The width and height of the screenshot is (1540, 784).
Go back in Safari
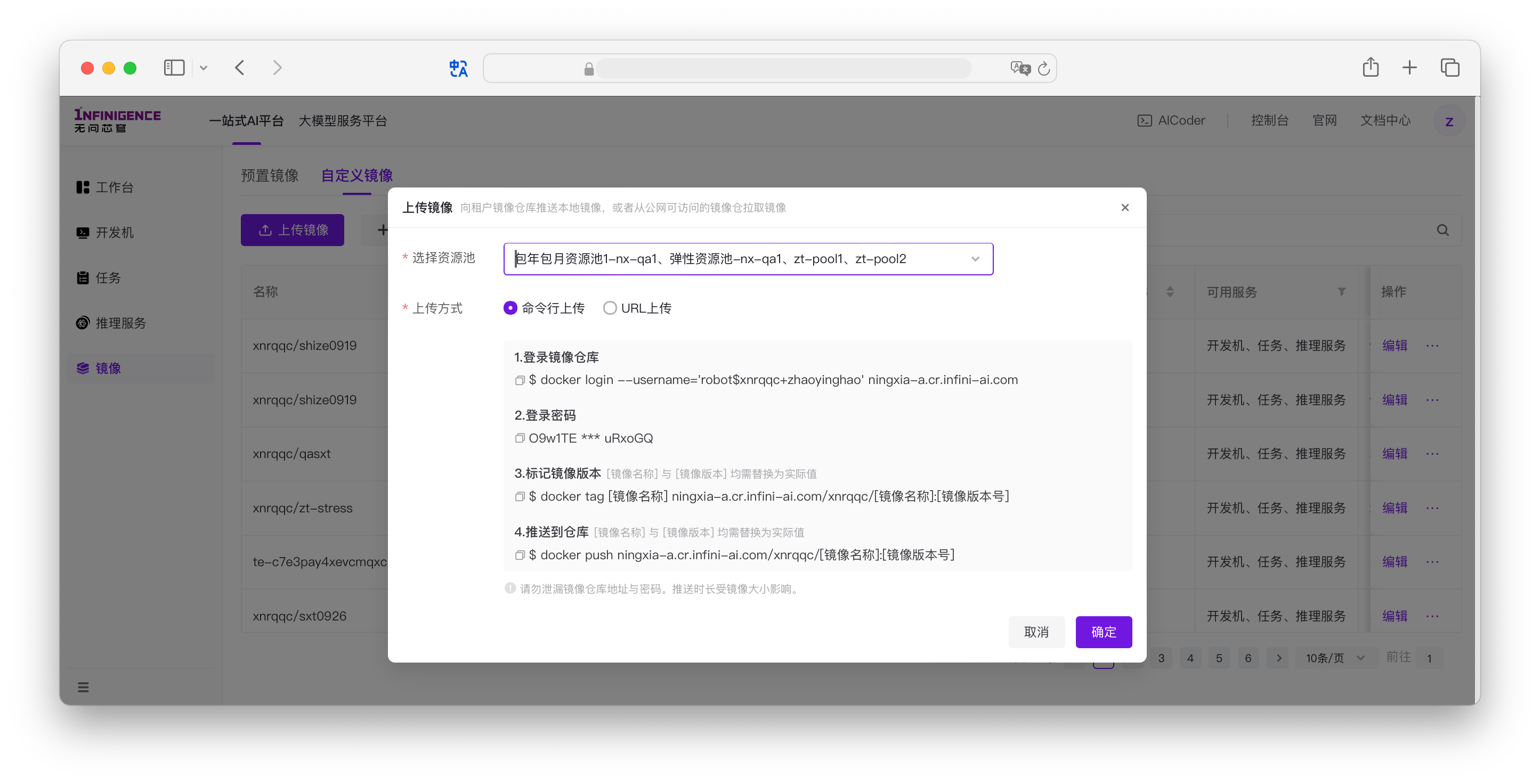pyautogui.click(x=240, y=68)
